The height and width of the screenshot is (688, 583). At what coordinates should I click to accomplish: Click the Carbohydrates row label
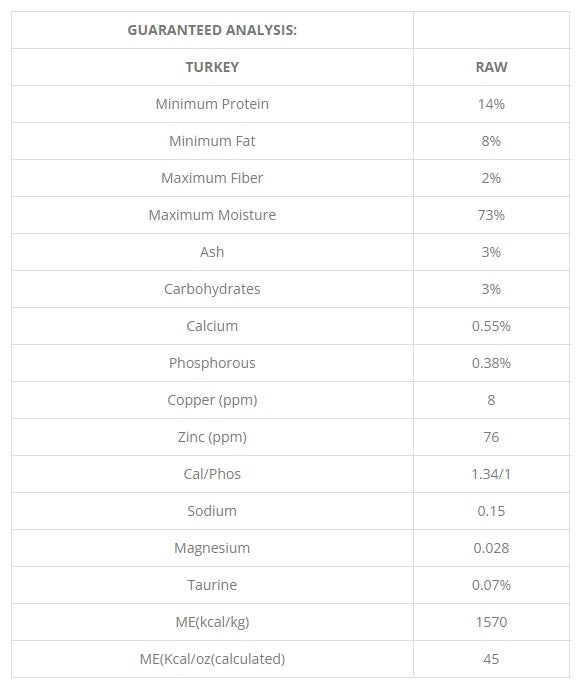(212, 289)
